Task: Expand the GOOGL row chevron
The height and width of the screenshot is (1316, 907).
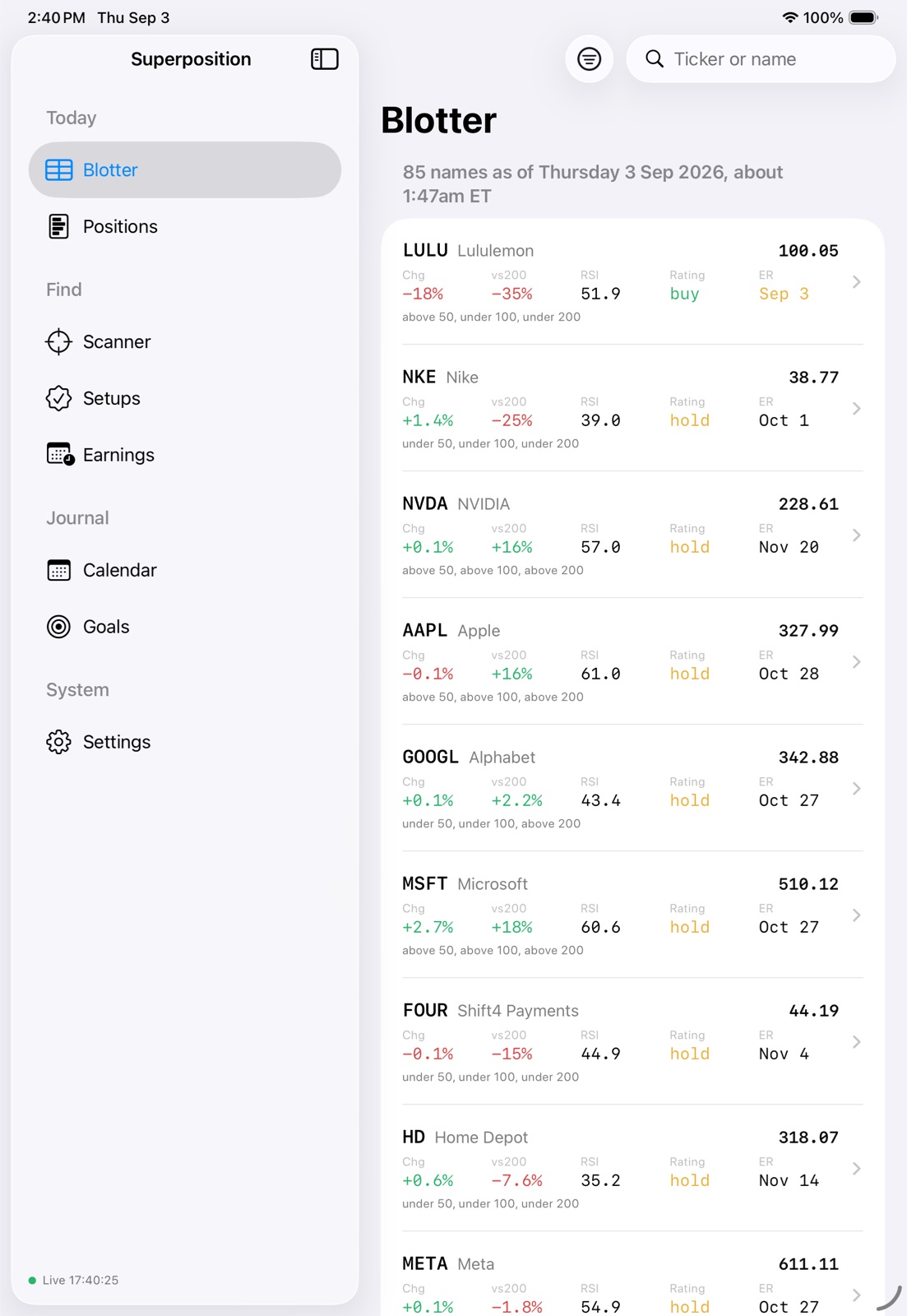Action: [856, 789]
